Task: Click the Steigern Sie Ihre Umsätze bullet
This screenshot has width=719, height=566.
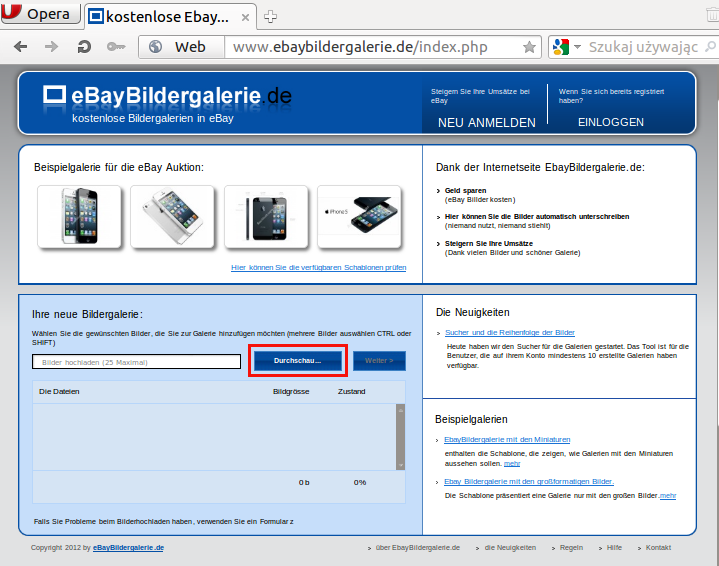Action: point(489,244)
